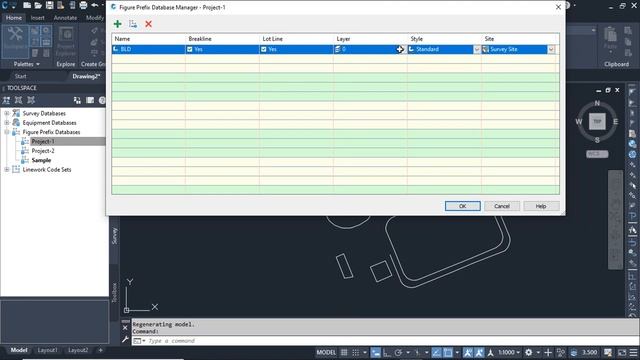The image size is (640, 360).
Task: Switch to the Model layout tab
Action: (19, 350)
